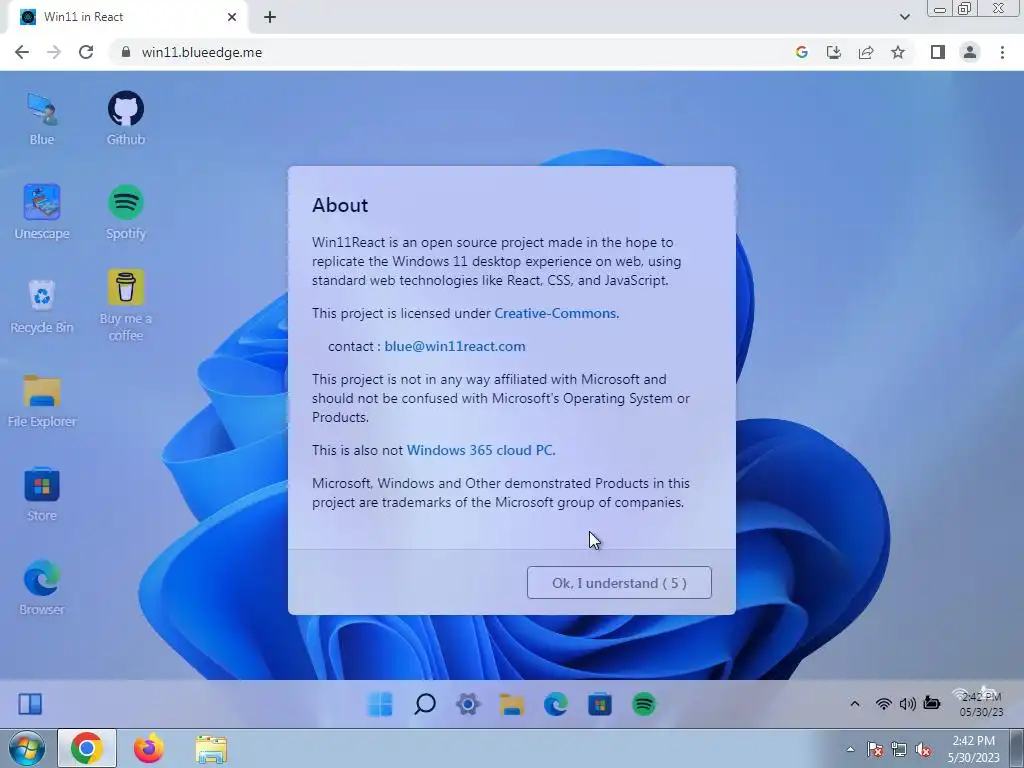Launch Firefox from Windows 7 taskbar
The width and height of the screenshot is (1024, 768).
tap(149, 748)
